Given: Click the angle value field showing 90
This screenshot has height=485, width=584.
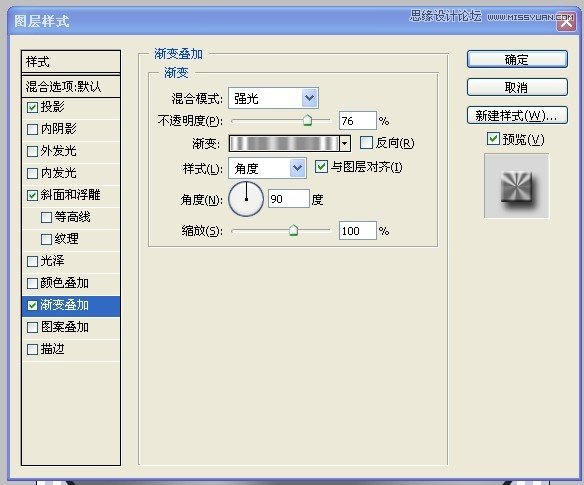Looking at the screenshot, I should (x=289, y=199).
